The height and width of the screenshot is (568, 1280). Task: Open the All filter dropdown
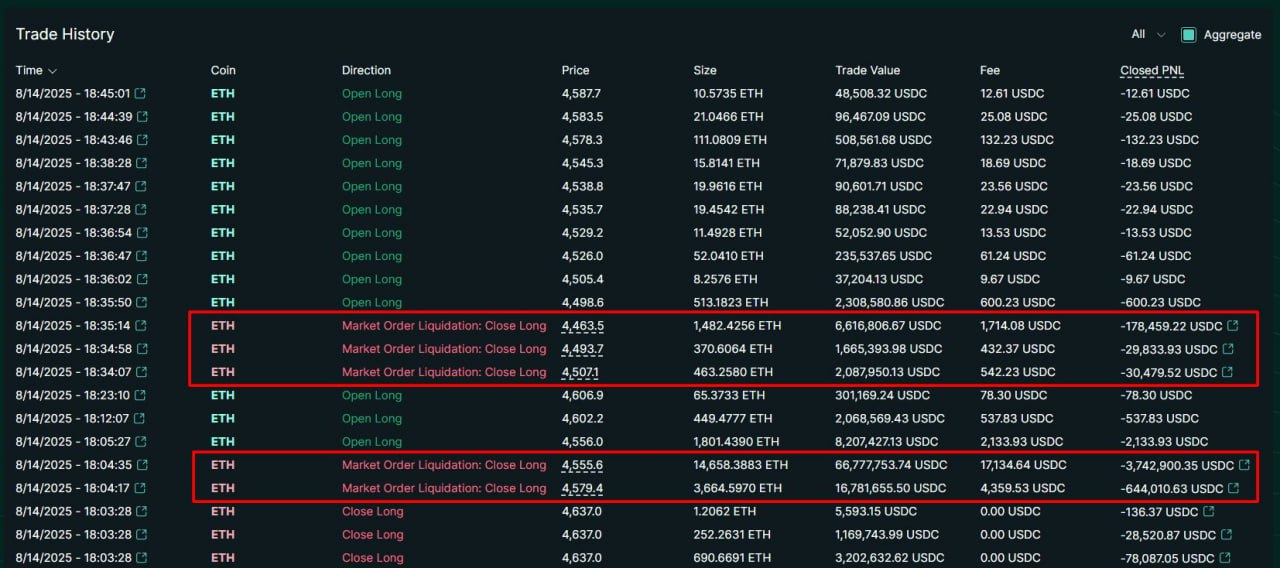(x=1148, y=34)
